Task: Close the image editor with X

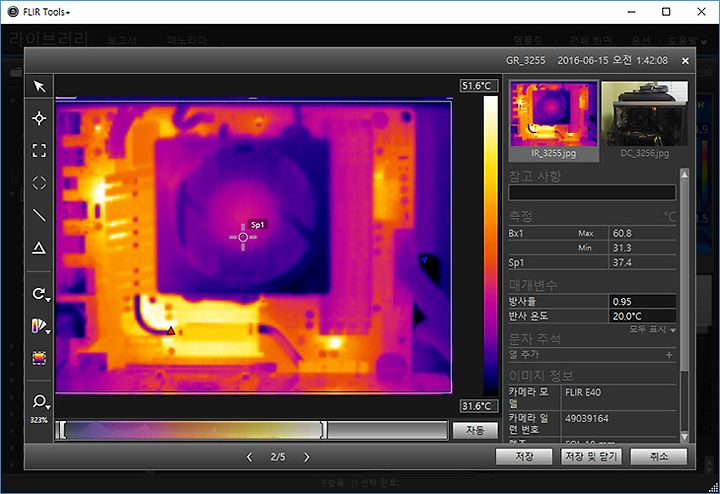Action: coord(685,61)
